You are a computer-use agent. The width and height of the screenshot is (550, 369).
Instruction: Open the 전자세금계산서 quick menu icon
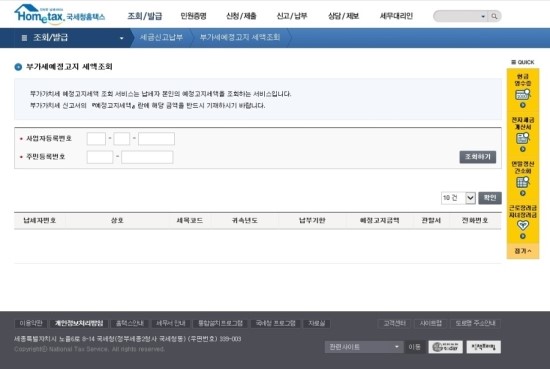(x=523, y=138)
